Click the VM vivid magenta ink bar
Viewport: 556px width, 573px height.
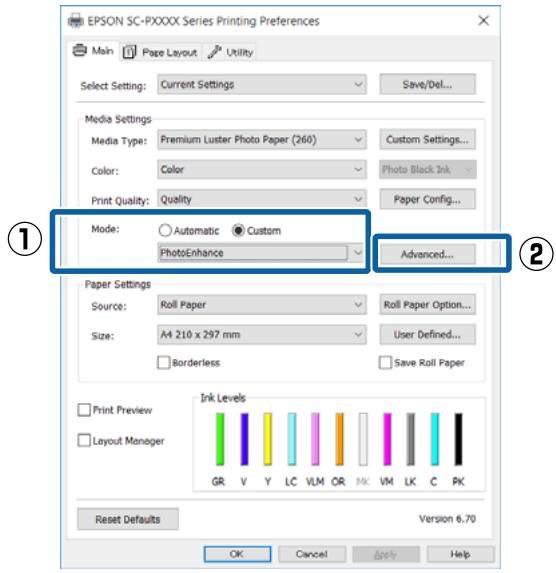coord(387,439)
